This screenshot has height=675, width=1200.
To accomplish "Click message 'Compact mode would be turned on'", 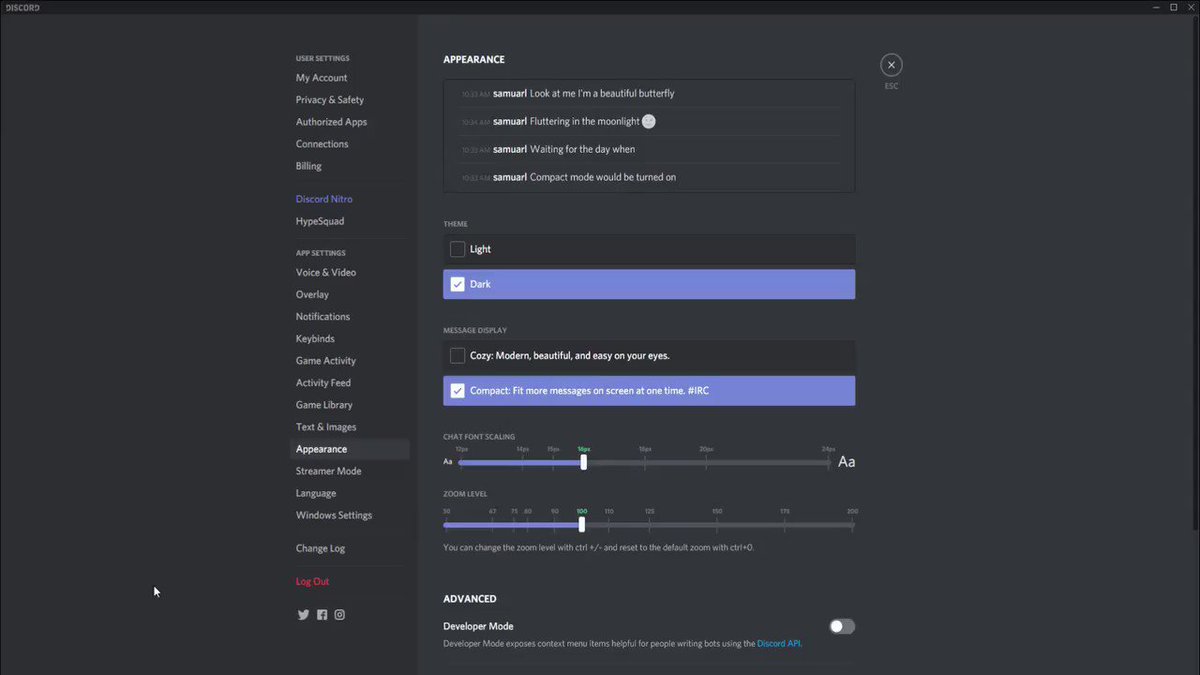I will coord(603,177).
